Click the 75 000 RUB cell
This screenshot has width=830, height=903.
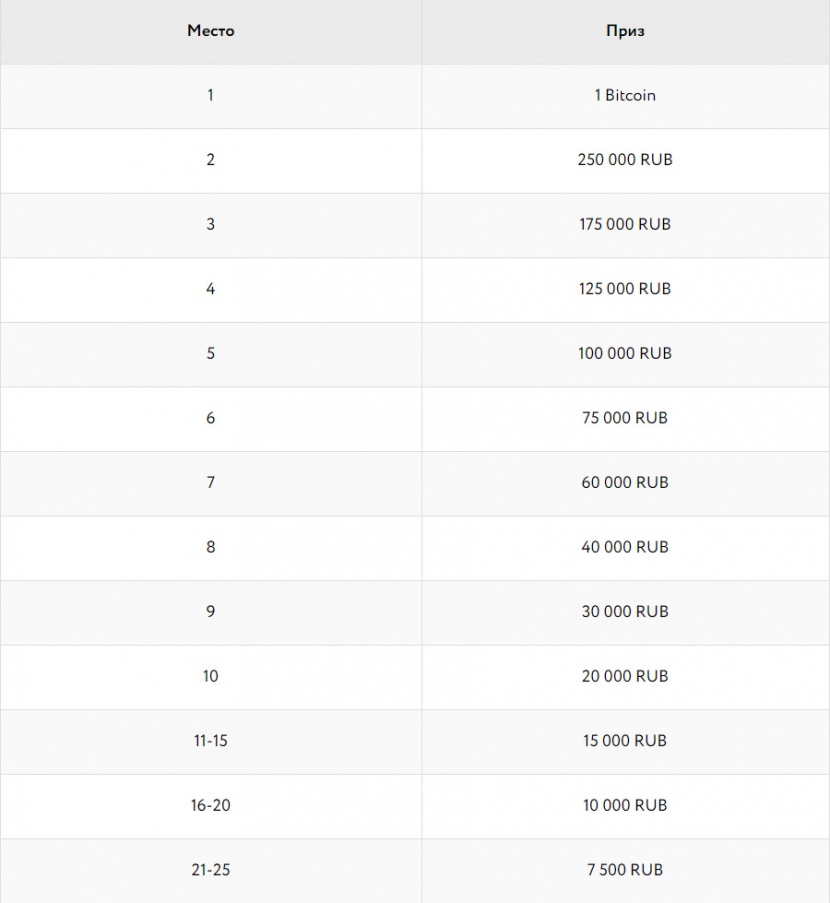625,418
